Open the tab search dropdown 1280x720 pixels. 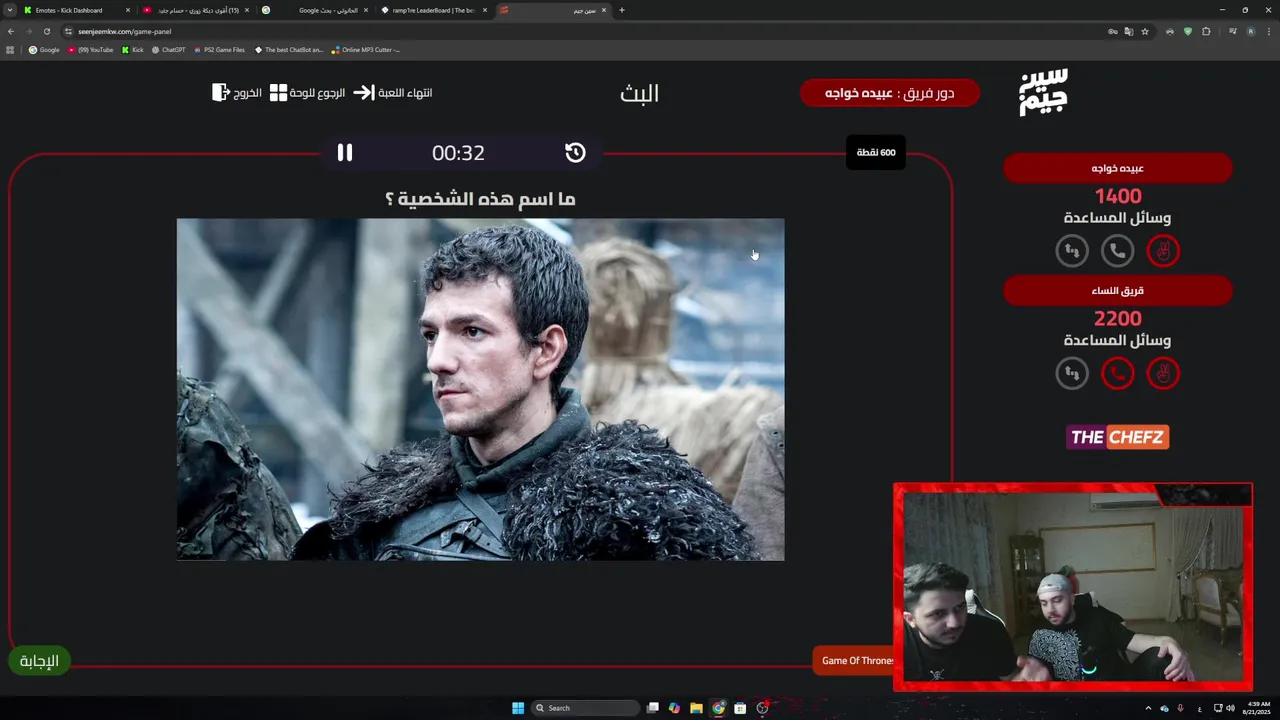click(9, 10)
